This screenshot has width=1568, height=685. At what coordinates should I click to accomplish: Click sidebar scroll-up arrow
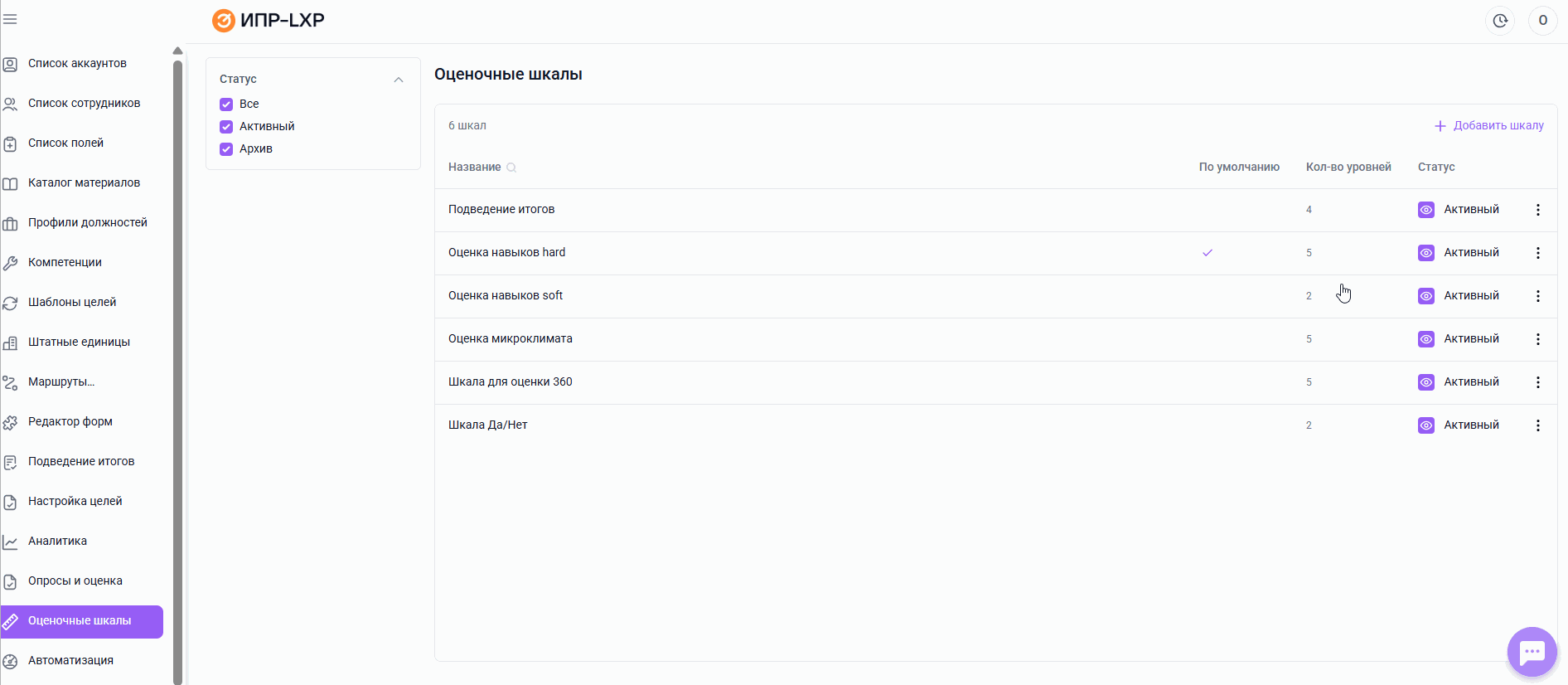click(177, 51)
